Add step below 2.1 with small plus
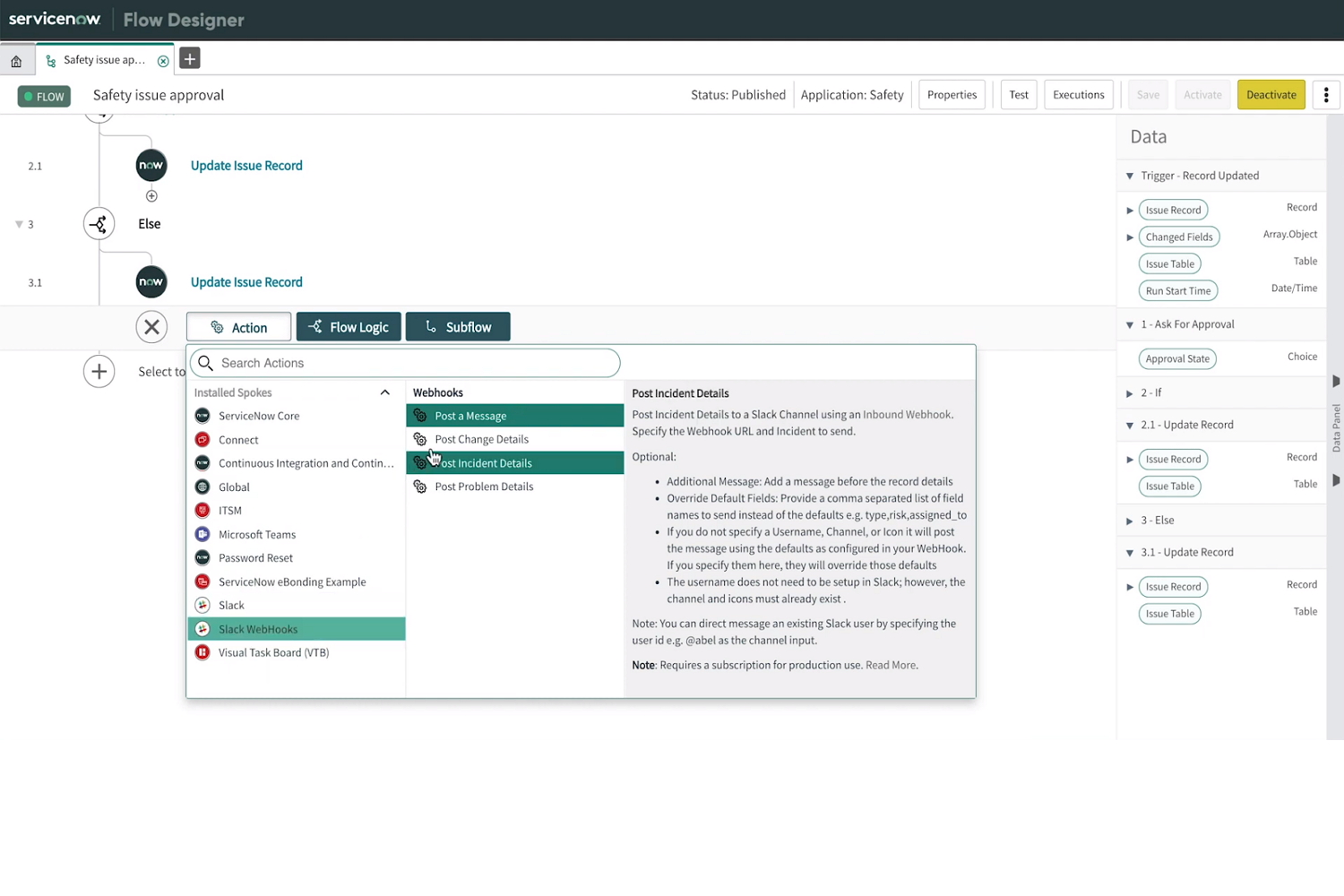 click(x=151, y=196)
